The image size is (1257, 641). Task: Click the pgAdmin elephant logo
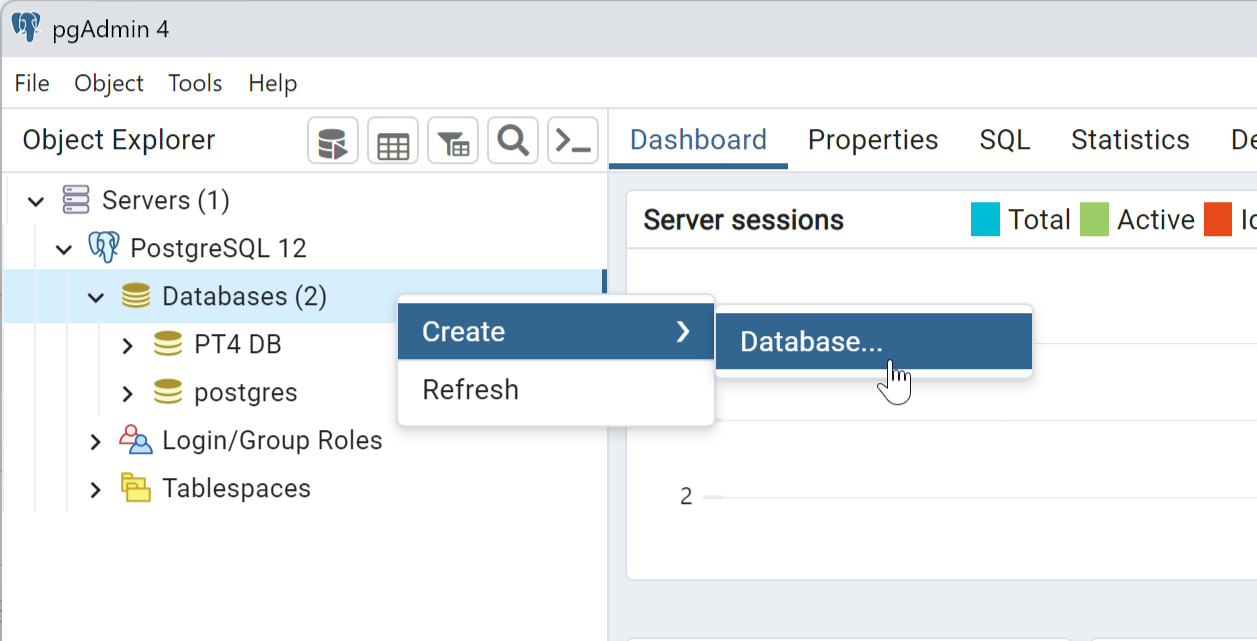pos(26,28)
